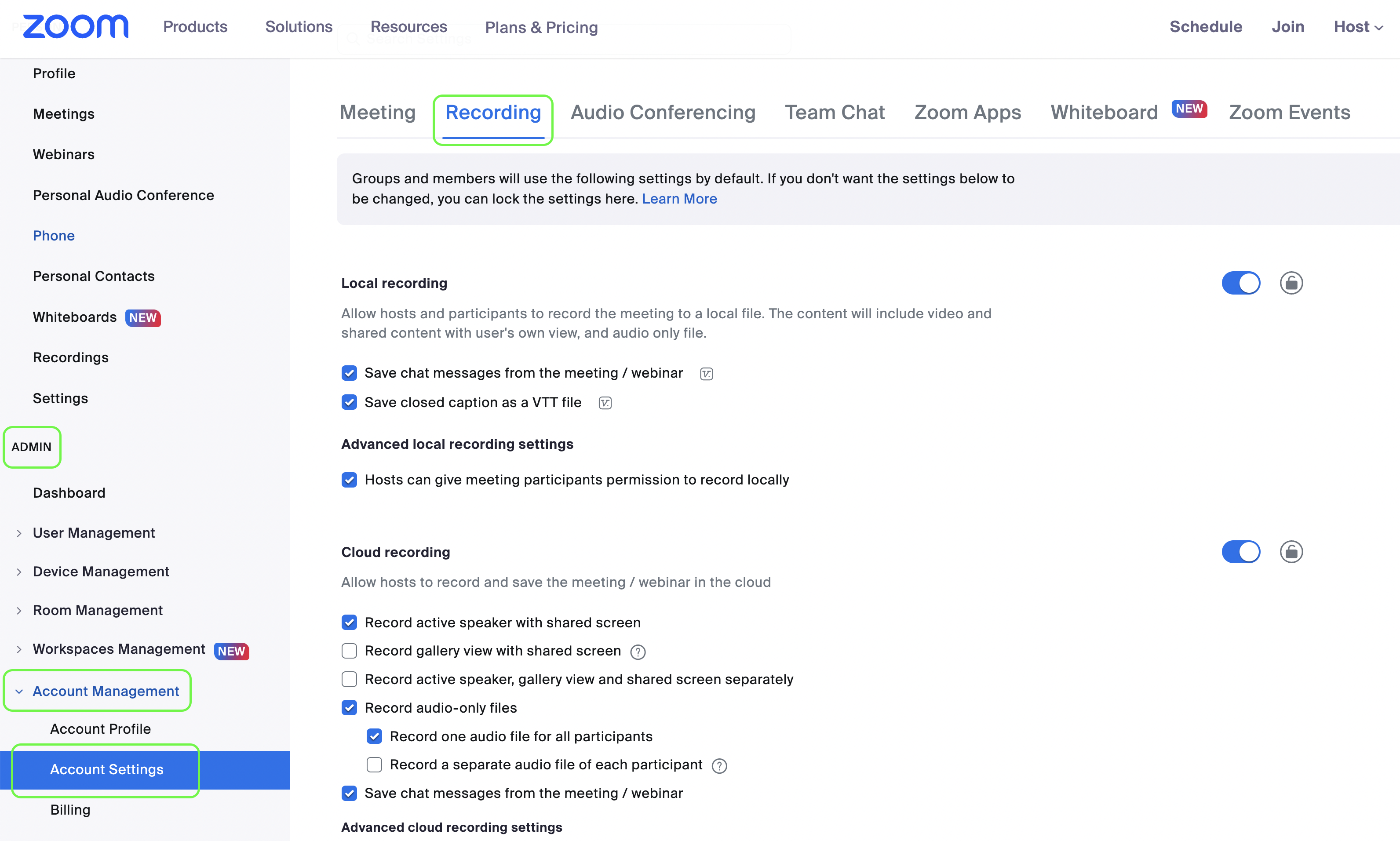Click the Zoom logo

(76, 27)
